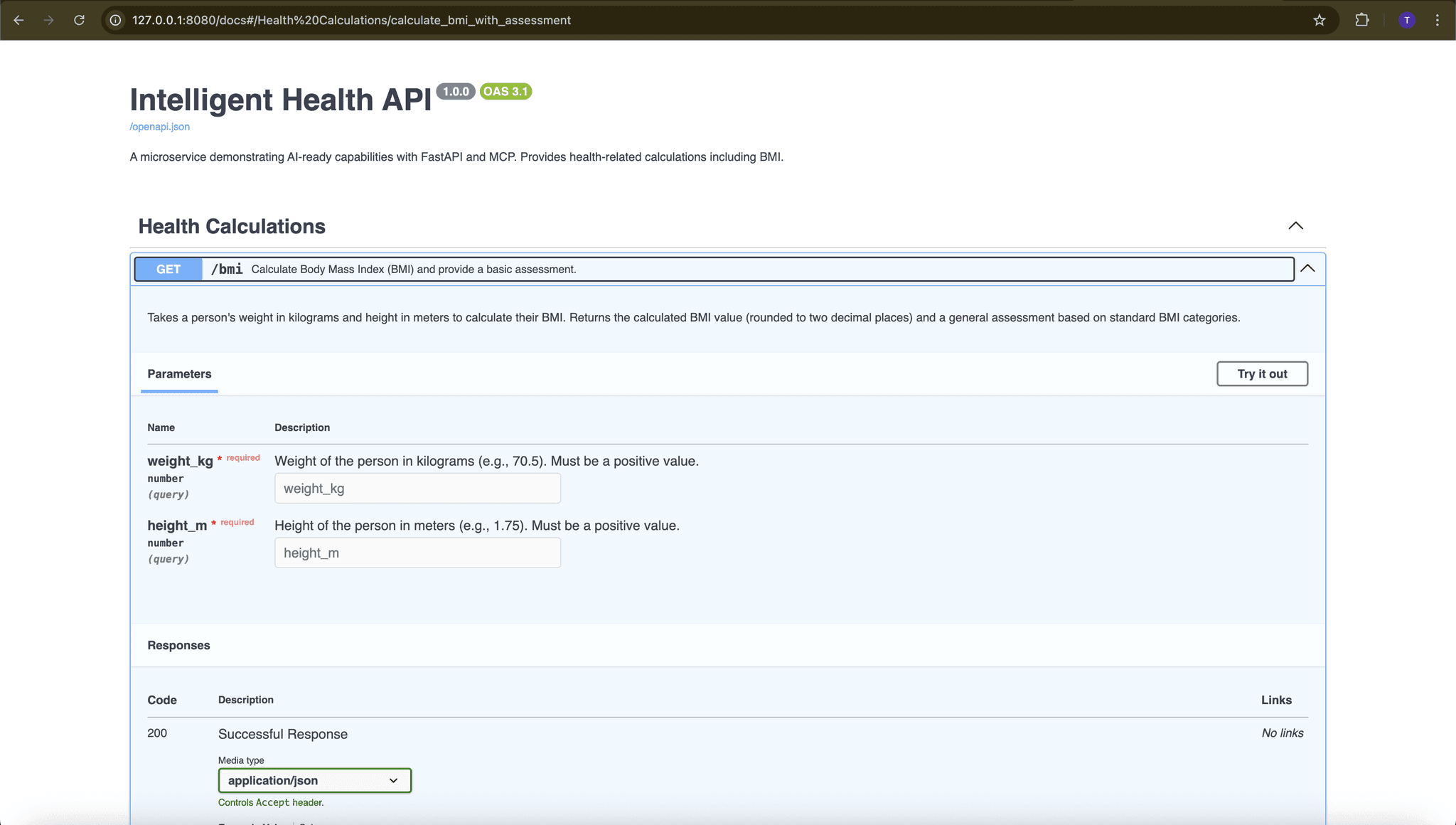Click the height_m input field

417,553
